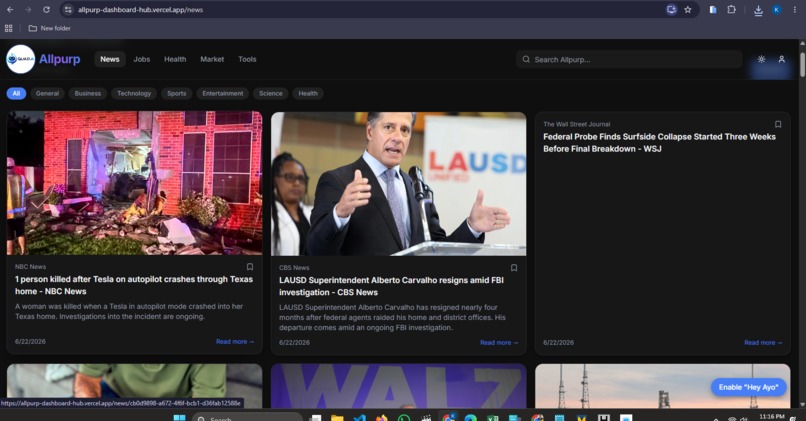Screen dimensions: 806x421
Task: Click the page vertical scrollbar thumb
Action: pyautogui.click(x=802, y=63)
